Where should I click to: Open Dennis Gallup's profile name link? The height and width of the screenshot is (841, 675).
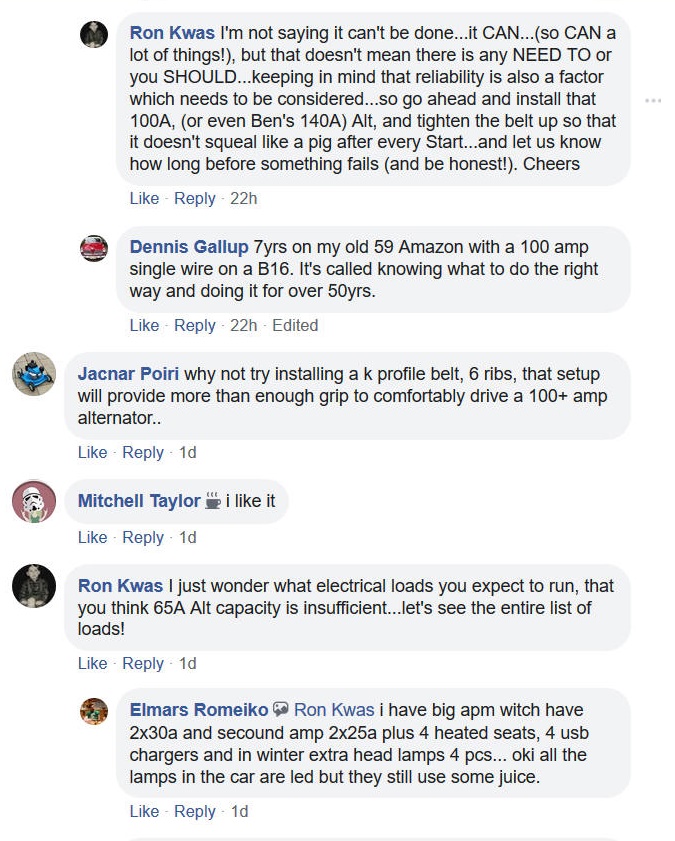(189, 247)
